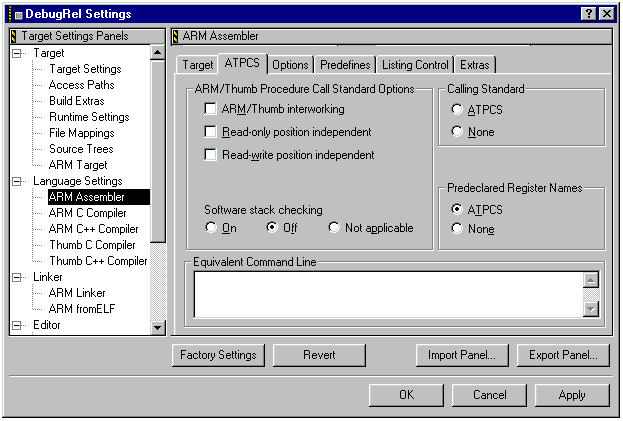The width and height of the screenshot is (623, 421).
Task: Collapse the Language Settings tree node
Action: pos(18,181)
